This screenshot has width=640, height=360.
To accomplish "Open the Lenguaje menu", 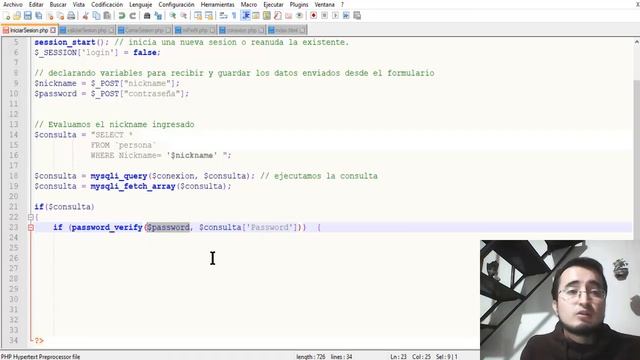I will [x=140, y=4].
